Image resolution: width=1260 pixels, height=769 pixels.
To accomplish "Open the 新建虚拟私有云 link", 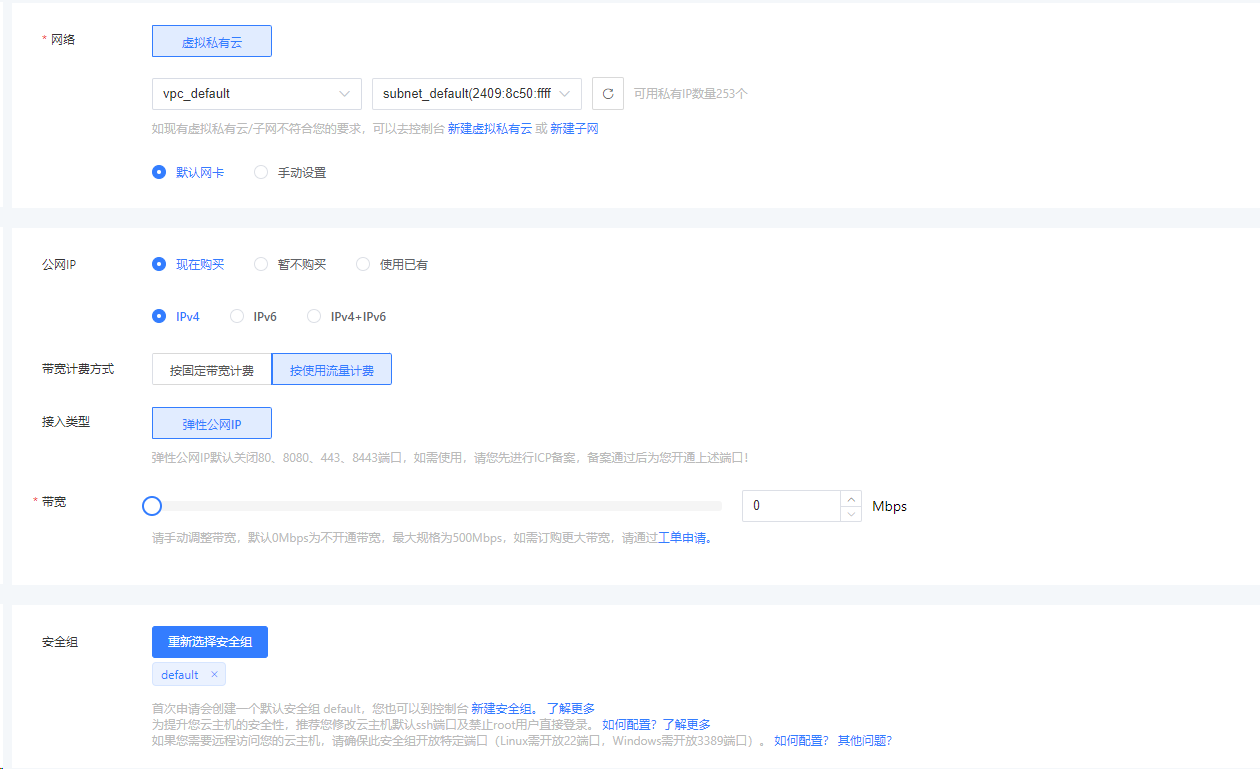I will coord(489,129).
